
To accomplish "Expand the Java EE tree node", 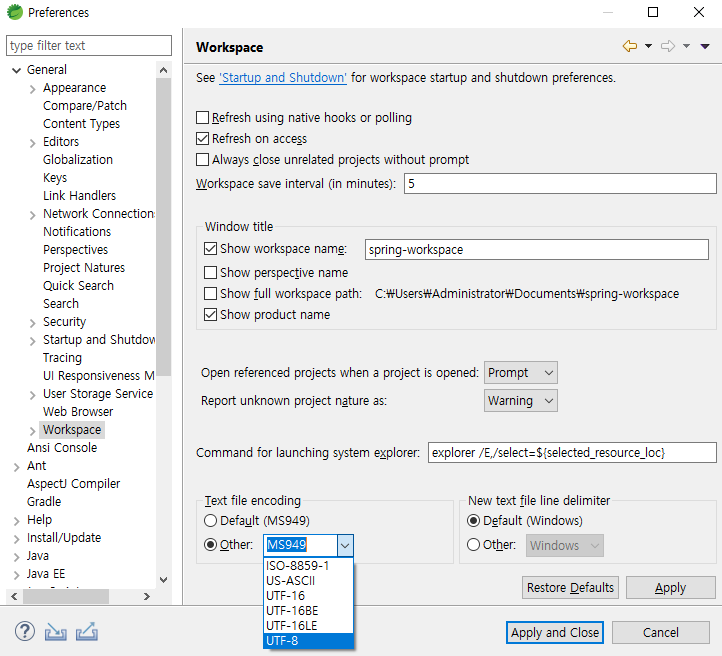I will (17, 575).
